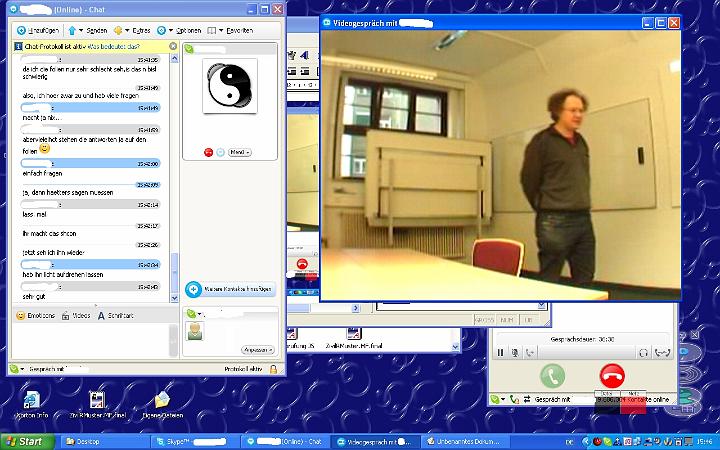End call with red hang-up button
720x450 pixels.
612,376
